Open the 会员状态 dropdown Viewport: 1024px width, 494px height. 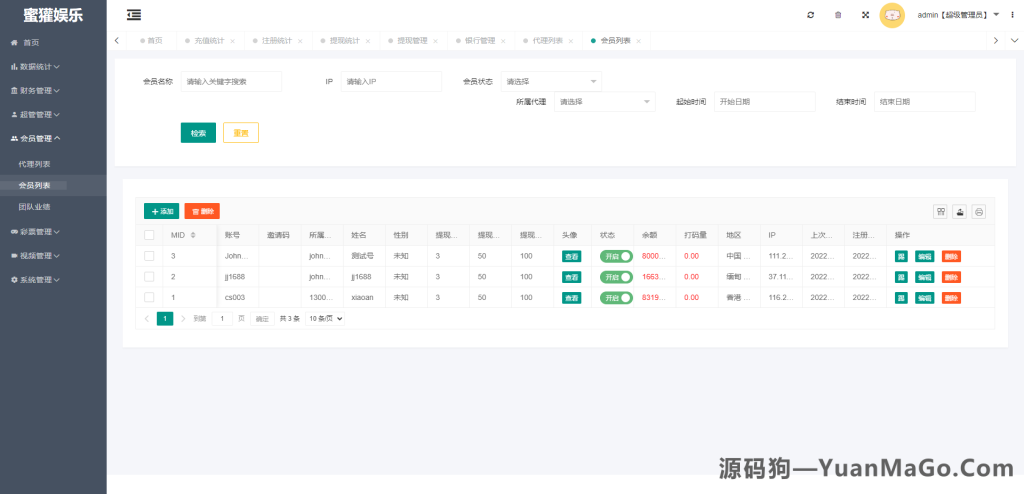click(551, 82)
